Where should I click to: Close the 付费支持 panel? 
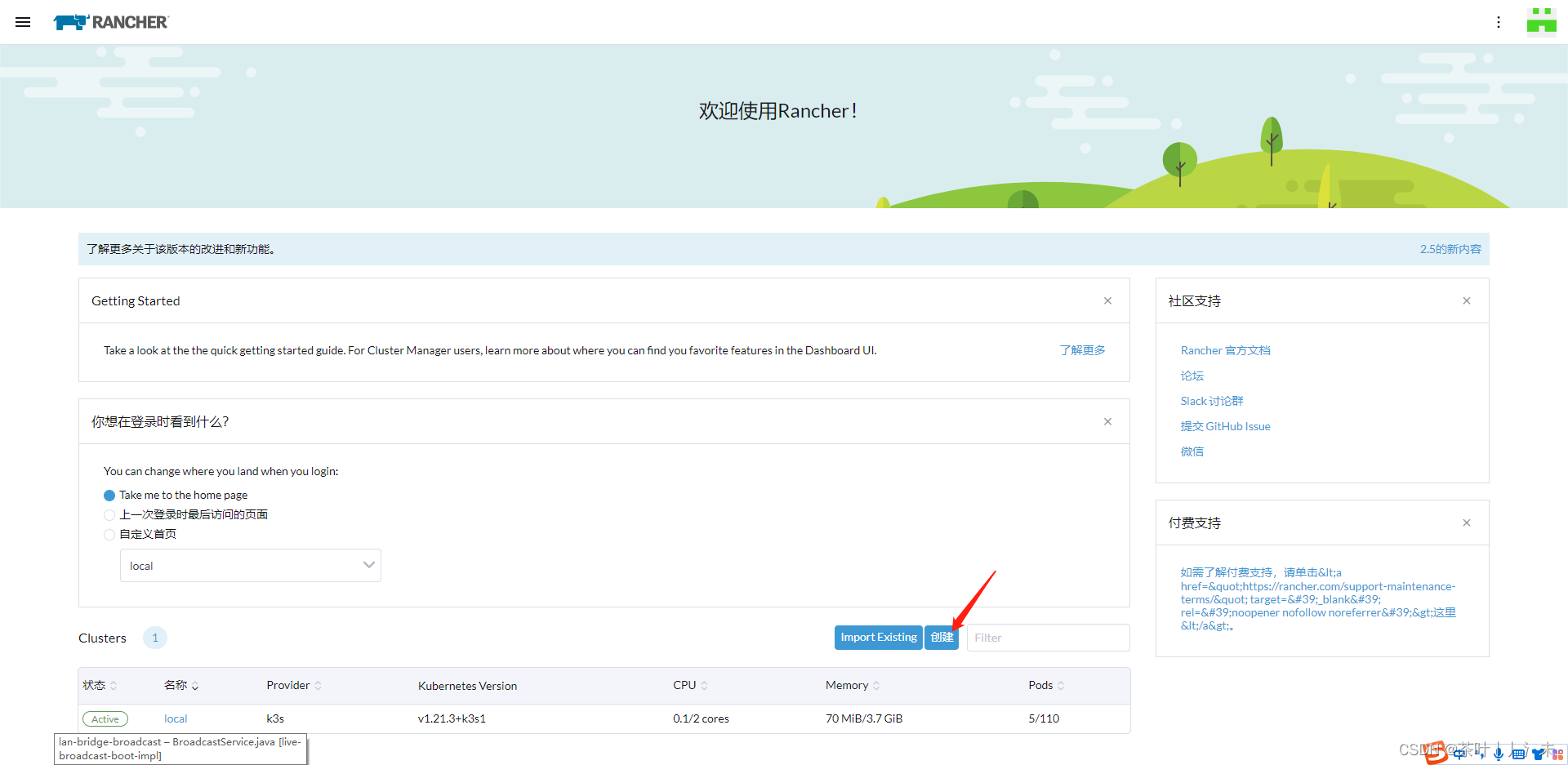(x=1467, y=523)
